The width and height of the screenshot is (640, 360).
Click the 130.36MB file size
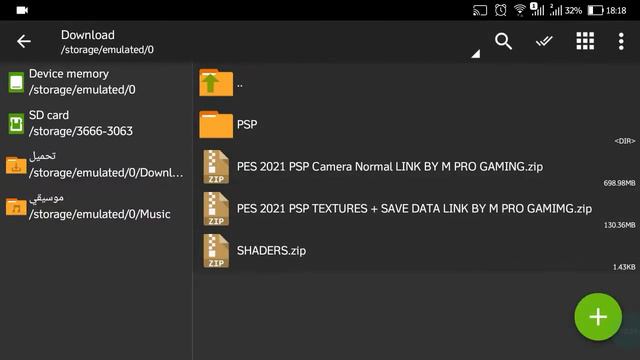[620, 225]
